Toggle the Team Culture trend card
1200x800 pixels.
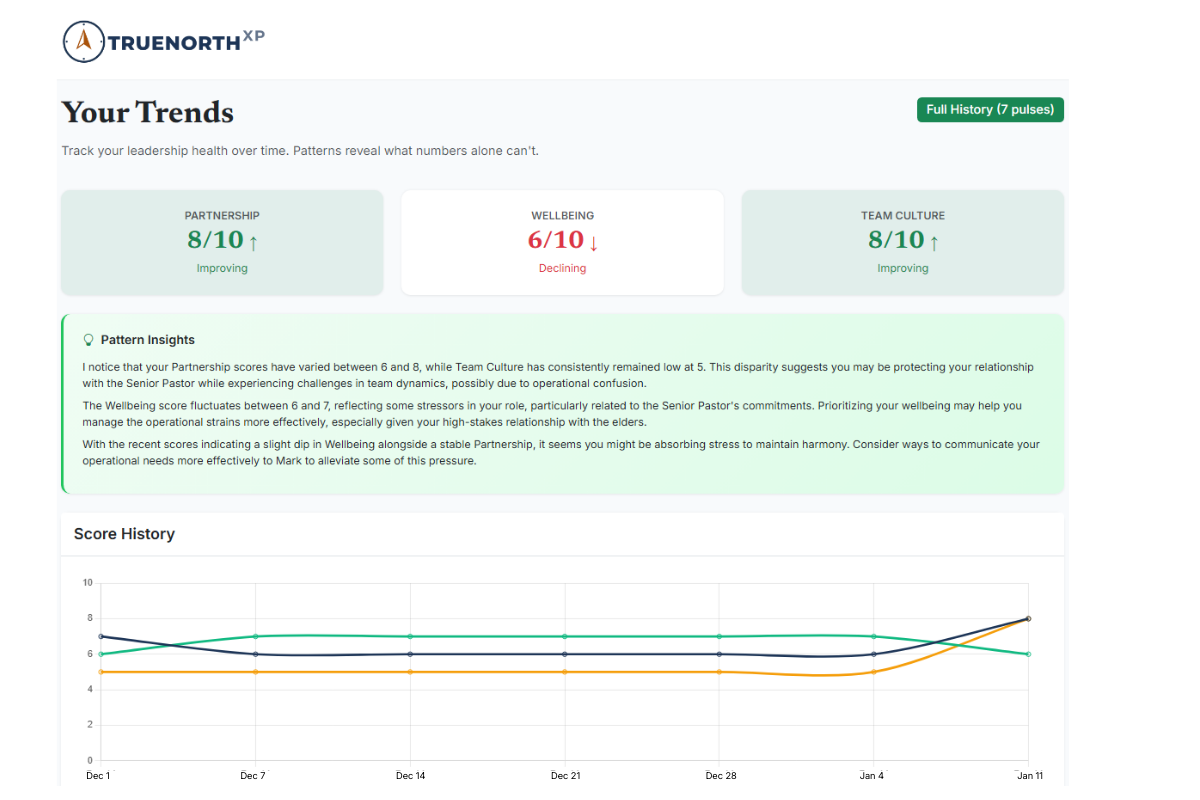[x=903, y=242]
